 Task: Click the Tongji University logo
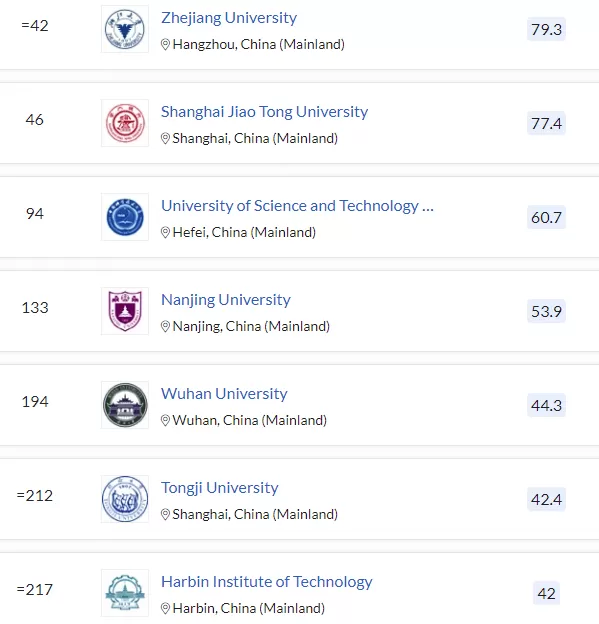125,499
